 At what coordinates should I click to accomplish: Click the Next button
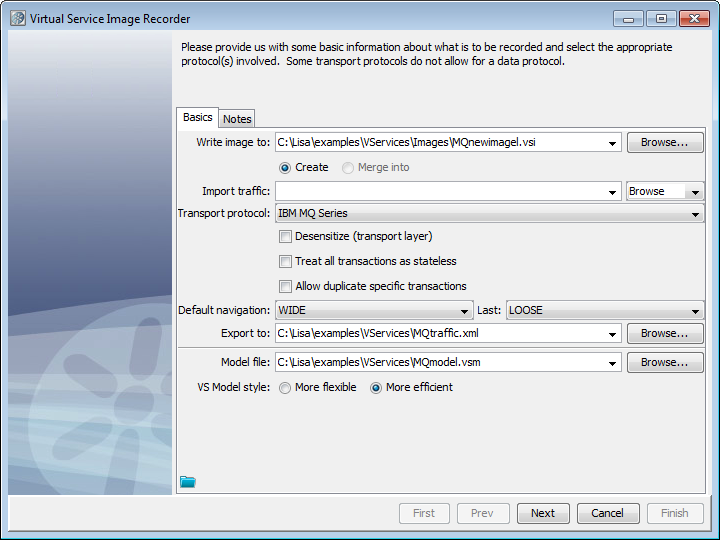(543, 513)
